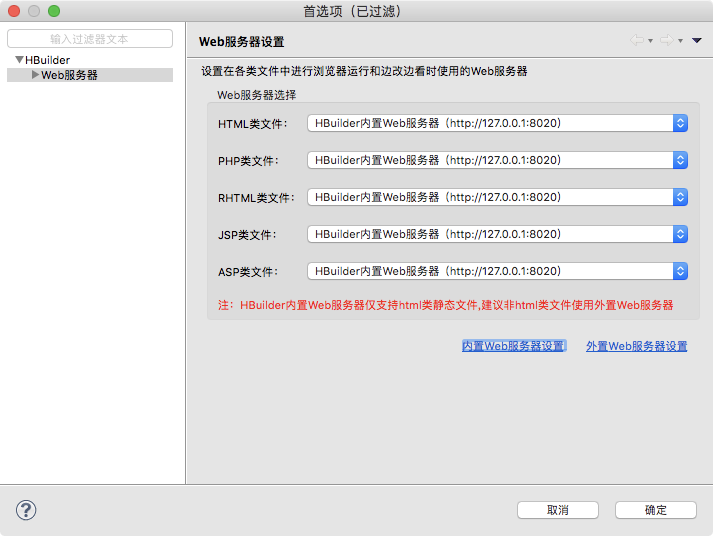Image resolution: width=713 pixels, height=536 pixels.
Task: Click the PHP类文件 label
Action: pyautogui.click(x=248, y=161)
